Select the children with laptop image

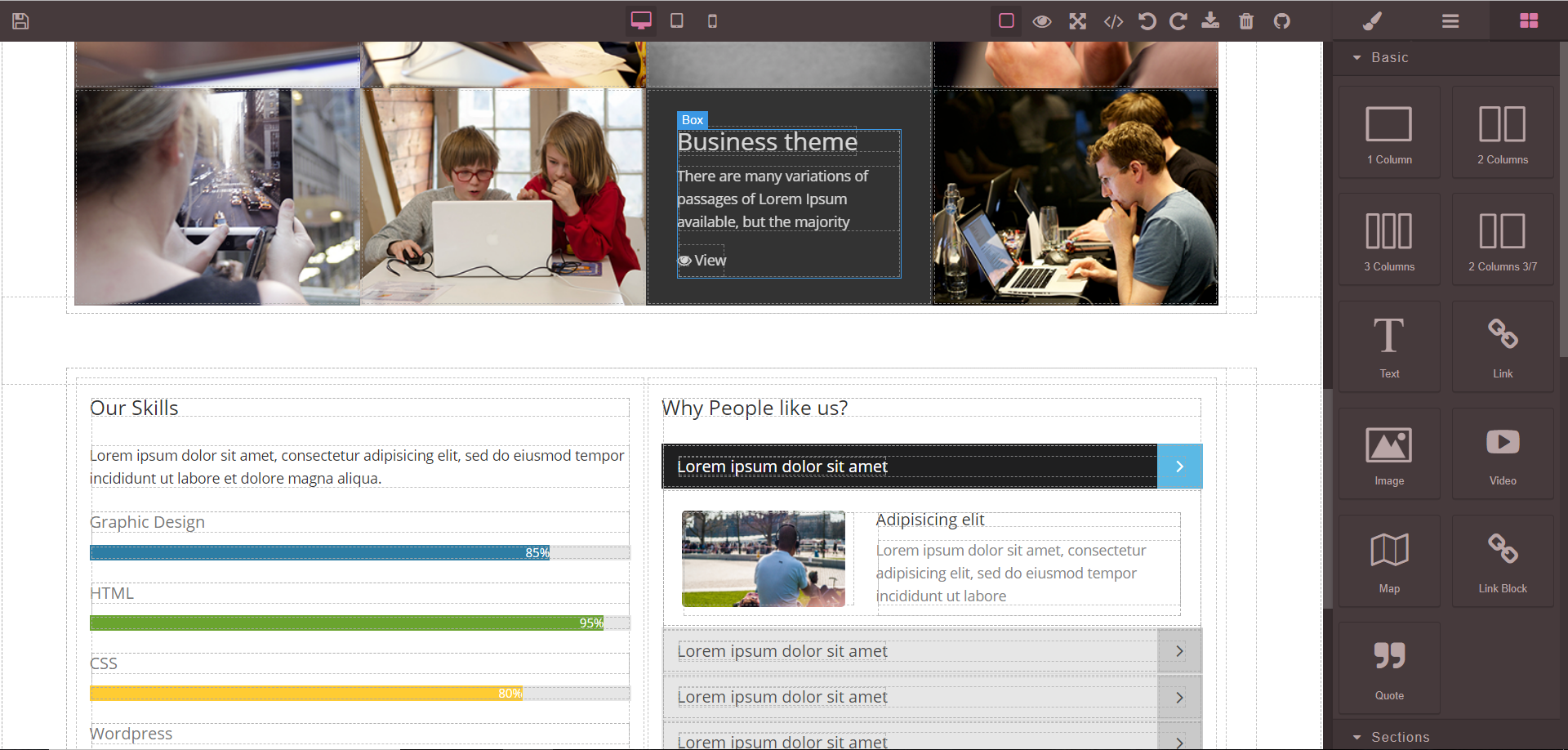pyautogui.click(x=503, y=197)
